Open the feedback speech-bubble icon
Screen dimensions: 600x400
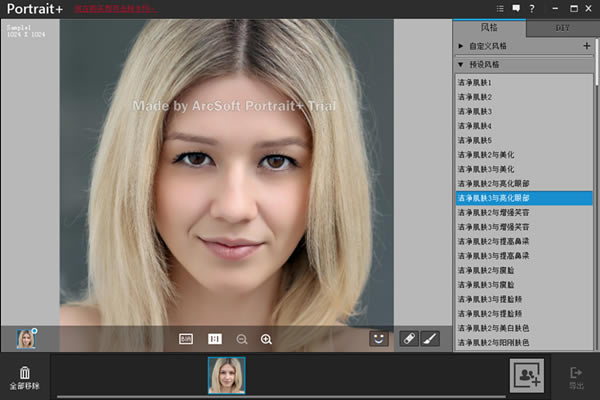516,8
